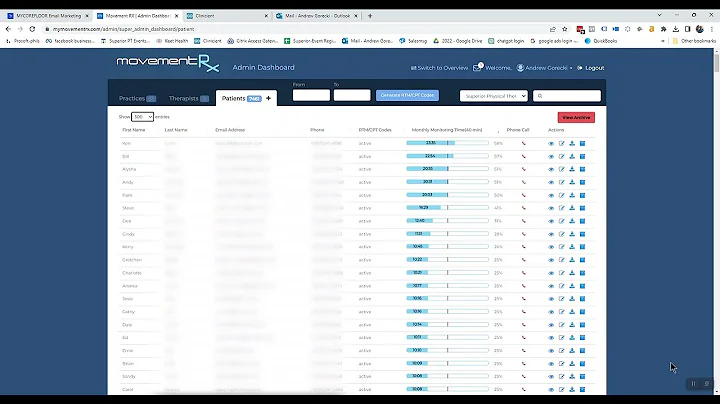The image size is (720, 404).
Task: Click the red phone icon in Charlotte's row
Action: point(523,273)
